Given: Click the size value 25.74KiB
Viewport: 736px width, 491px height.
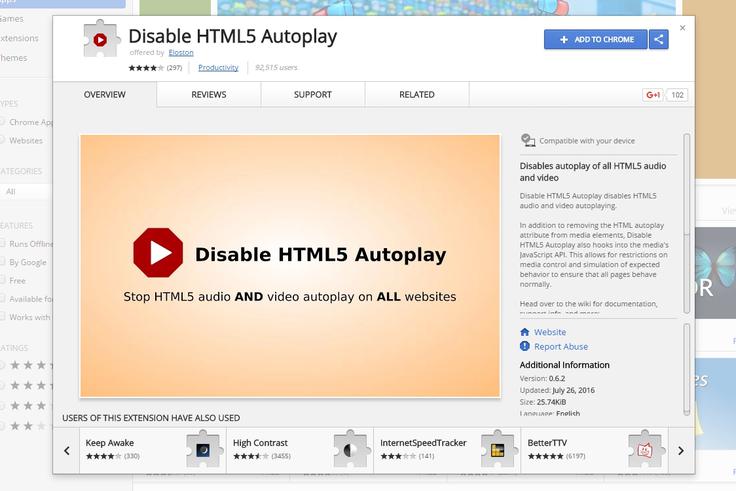Looking at the screenshot, I should point(551,402).
